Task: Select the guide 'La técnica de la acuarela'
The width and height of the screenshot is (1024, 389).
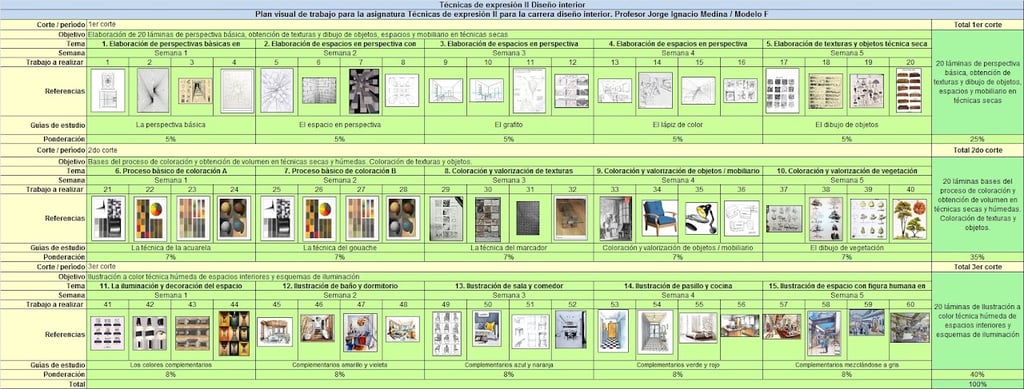Action: click(x=171, y=248)
